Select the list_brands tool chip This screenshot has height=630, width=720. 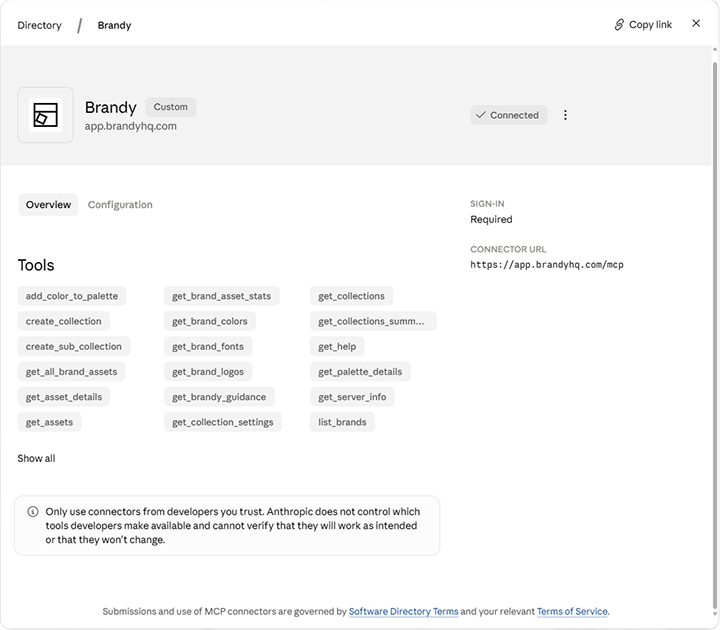click(x=342, y=422)
